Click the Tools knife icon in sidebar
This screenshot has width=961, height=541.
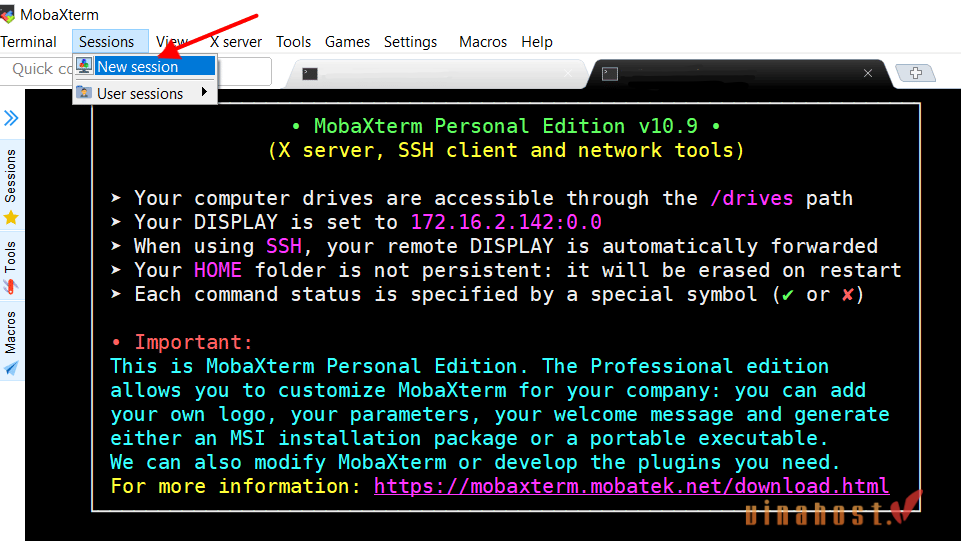click(10, 286)
